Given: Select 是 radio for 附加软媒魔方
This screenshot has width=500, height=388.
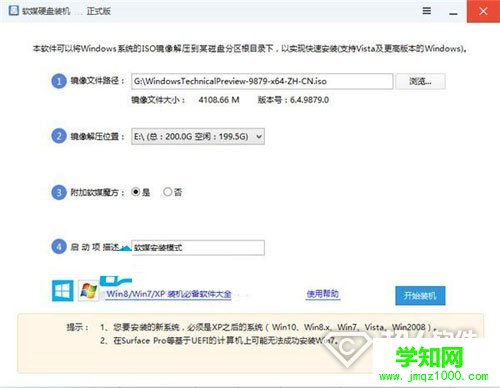Looking at the screenshot, I should click(x=136, y=192).
